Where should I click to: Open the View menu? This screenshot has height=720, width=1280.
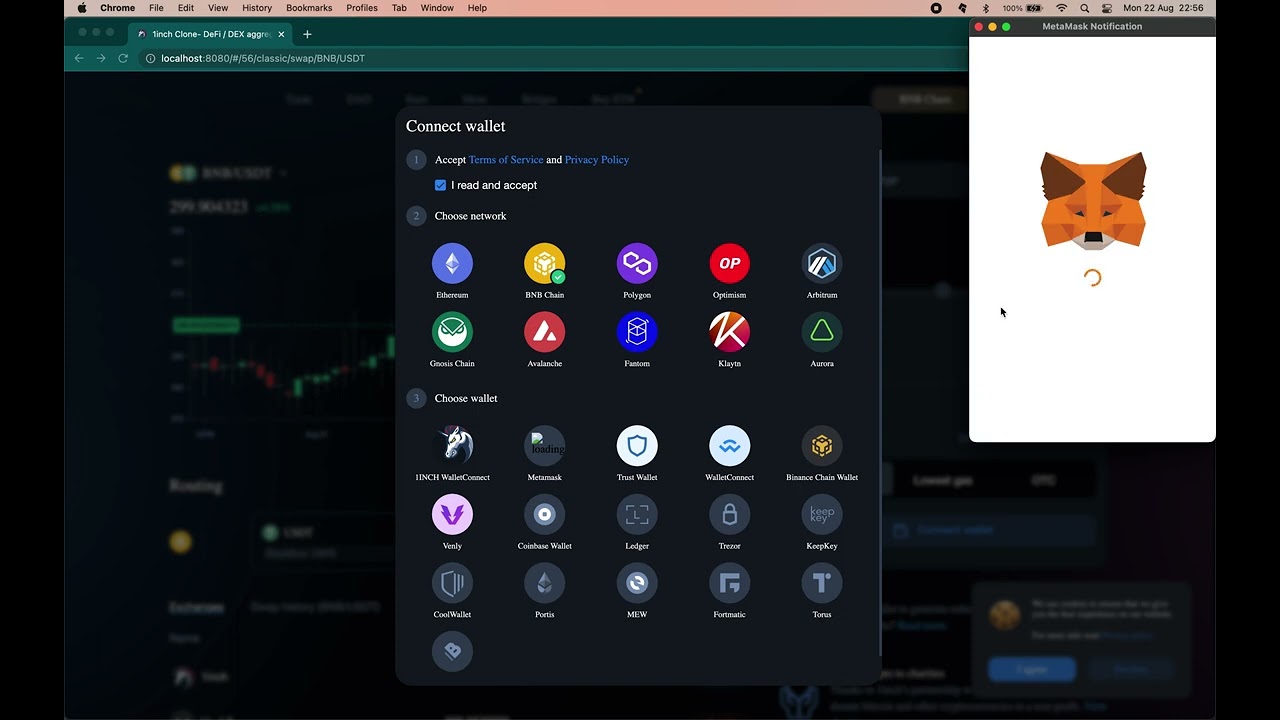tap(218, 8)
